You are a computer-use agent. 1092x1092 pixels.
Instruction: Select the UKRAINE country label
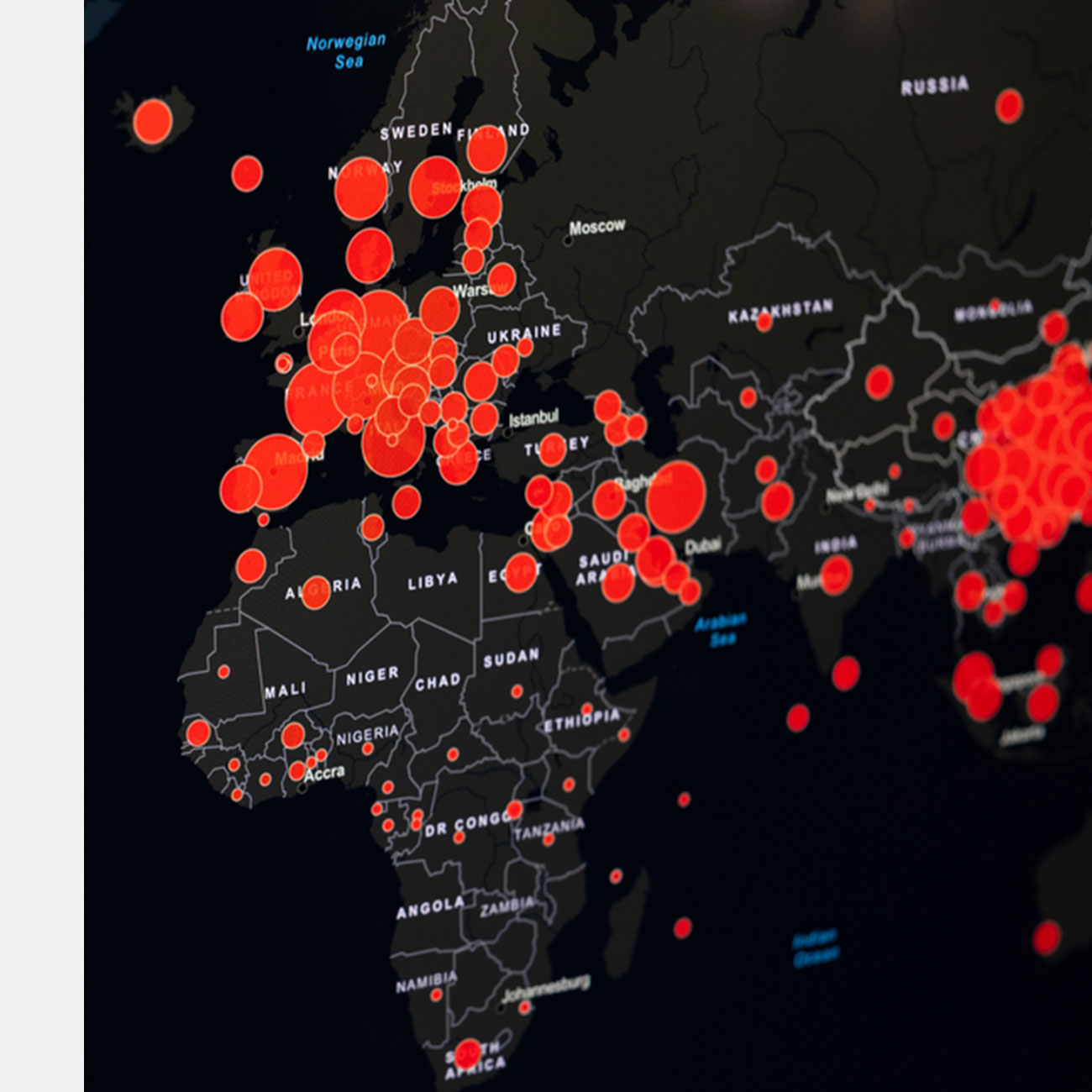click(x=524, y=333)
